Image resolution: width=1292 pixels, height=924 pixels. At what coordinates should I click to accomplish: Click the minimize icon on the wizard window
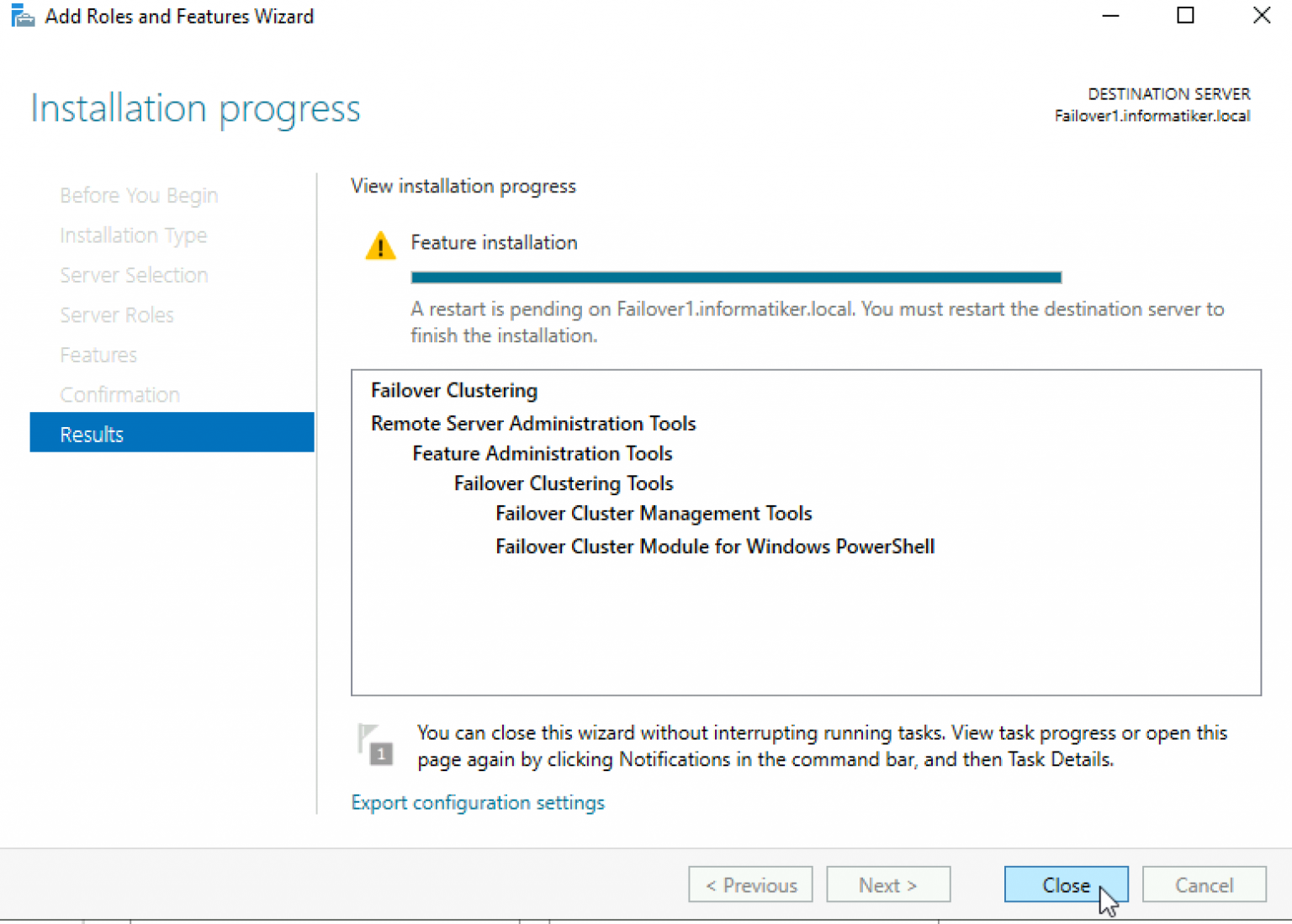coord(1110,15)
